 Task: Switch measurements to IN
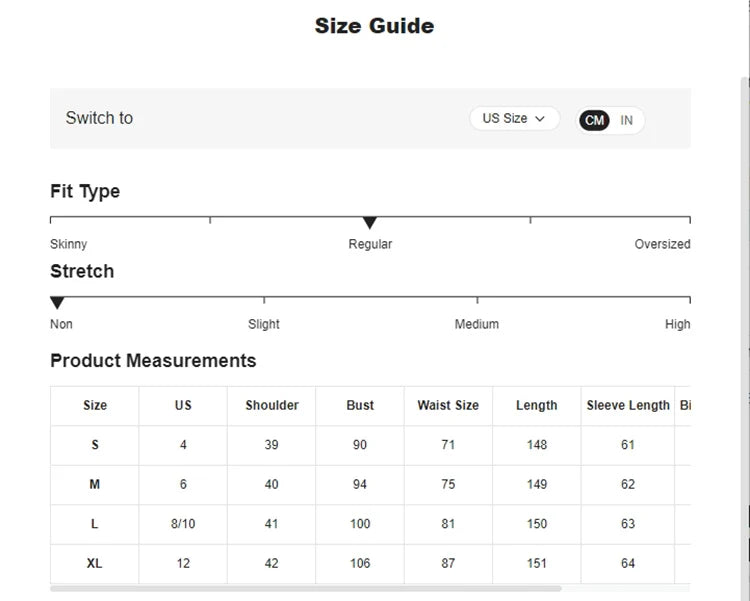point(627,120)
